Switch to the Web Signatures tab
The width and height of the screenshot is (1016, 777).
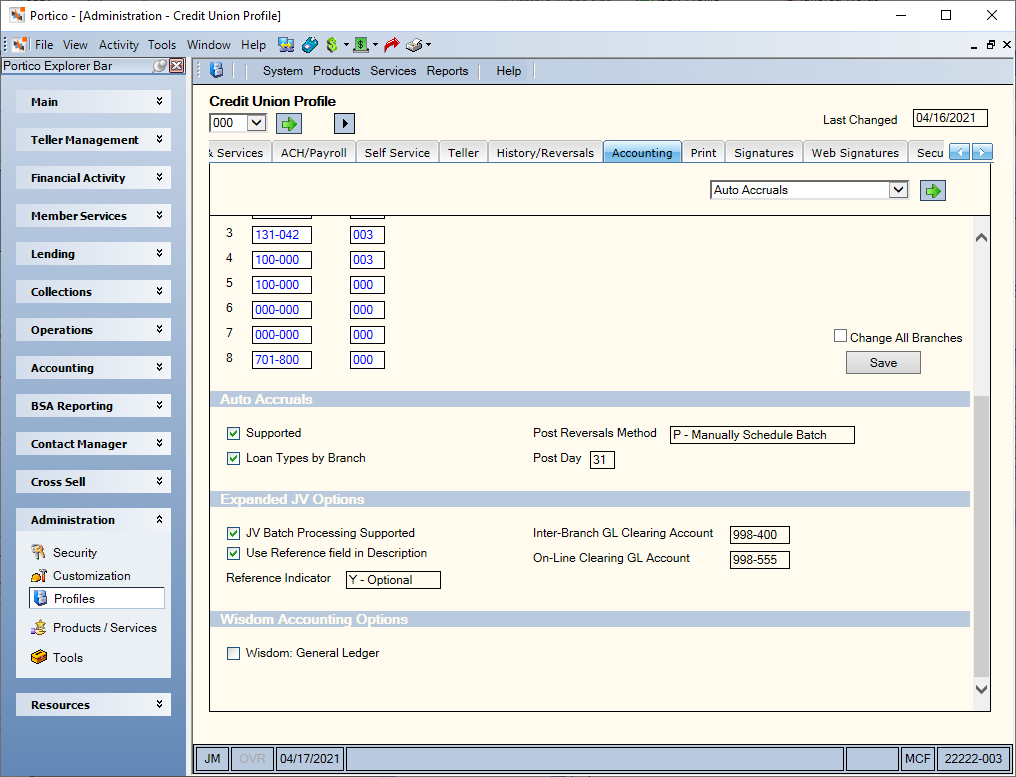[855, 152]
